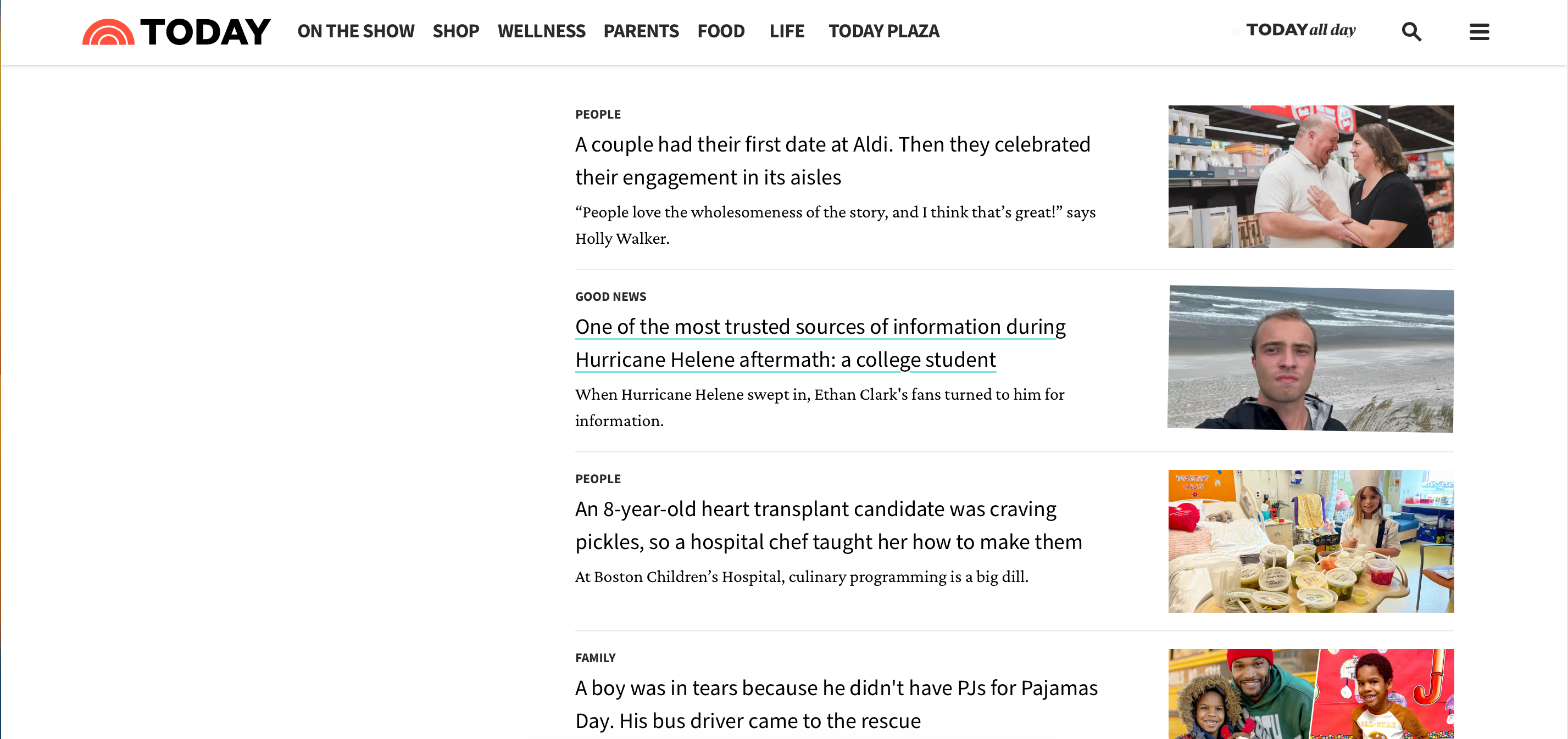1568x739 pixels.
Task: Open TODAY all day live stream
Action: 1300,30
